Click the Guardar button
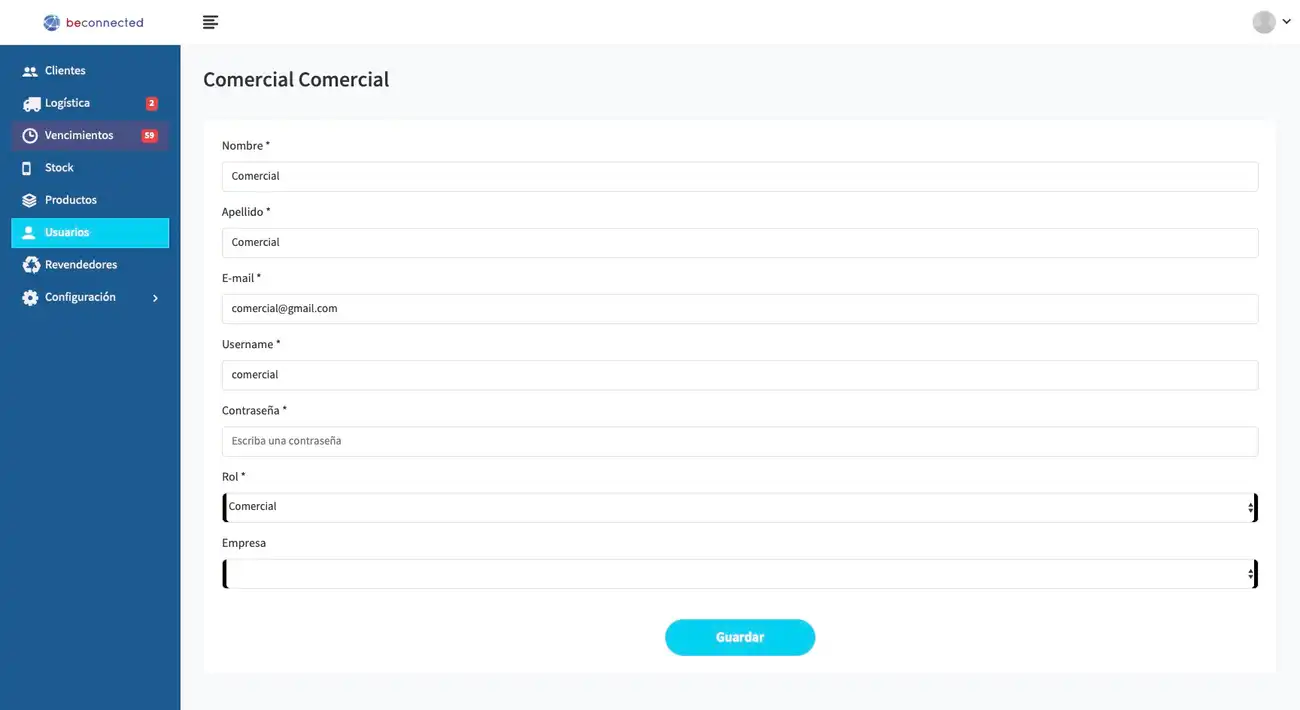Image resolution: width=1300 pixels, height=710 pixels. (x=740, y=637)
